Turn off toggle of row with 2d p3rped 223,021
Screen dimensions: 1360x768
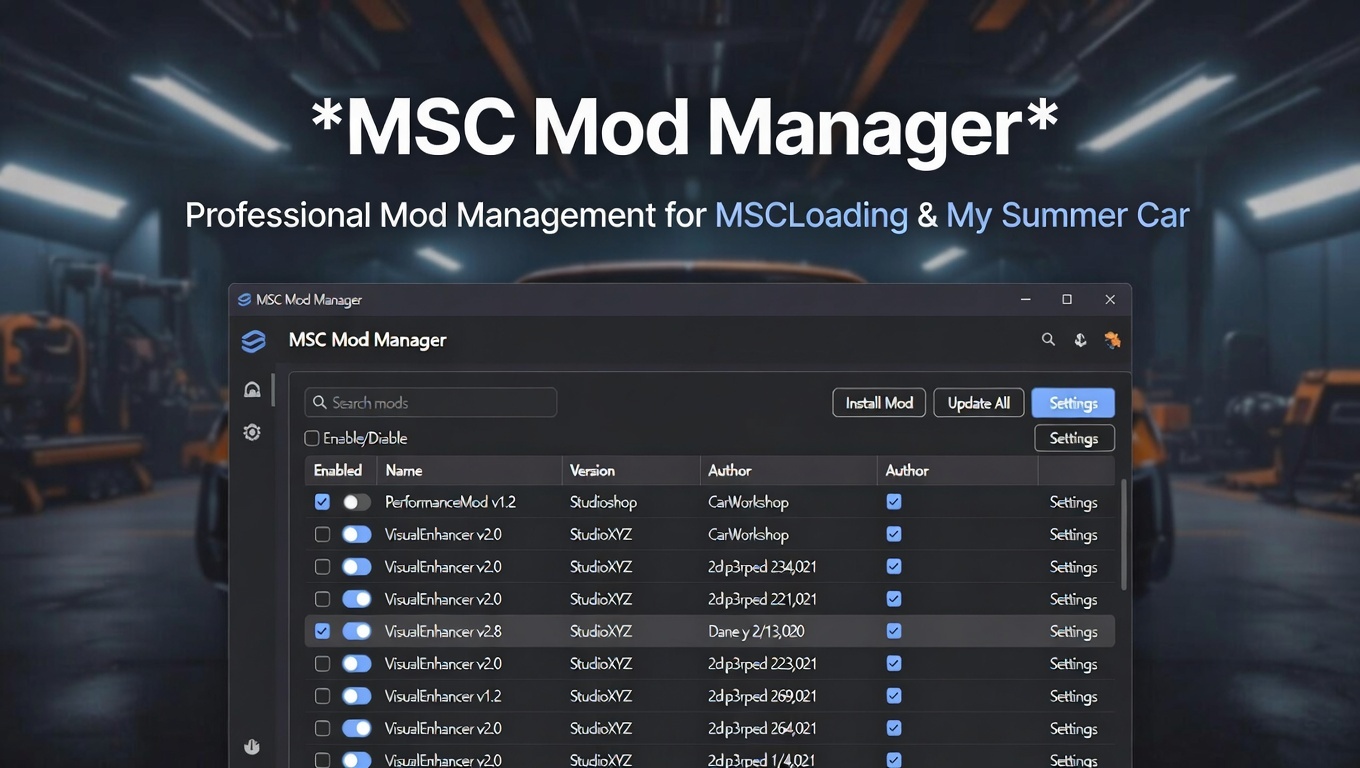pos(356,664)
